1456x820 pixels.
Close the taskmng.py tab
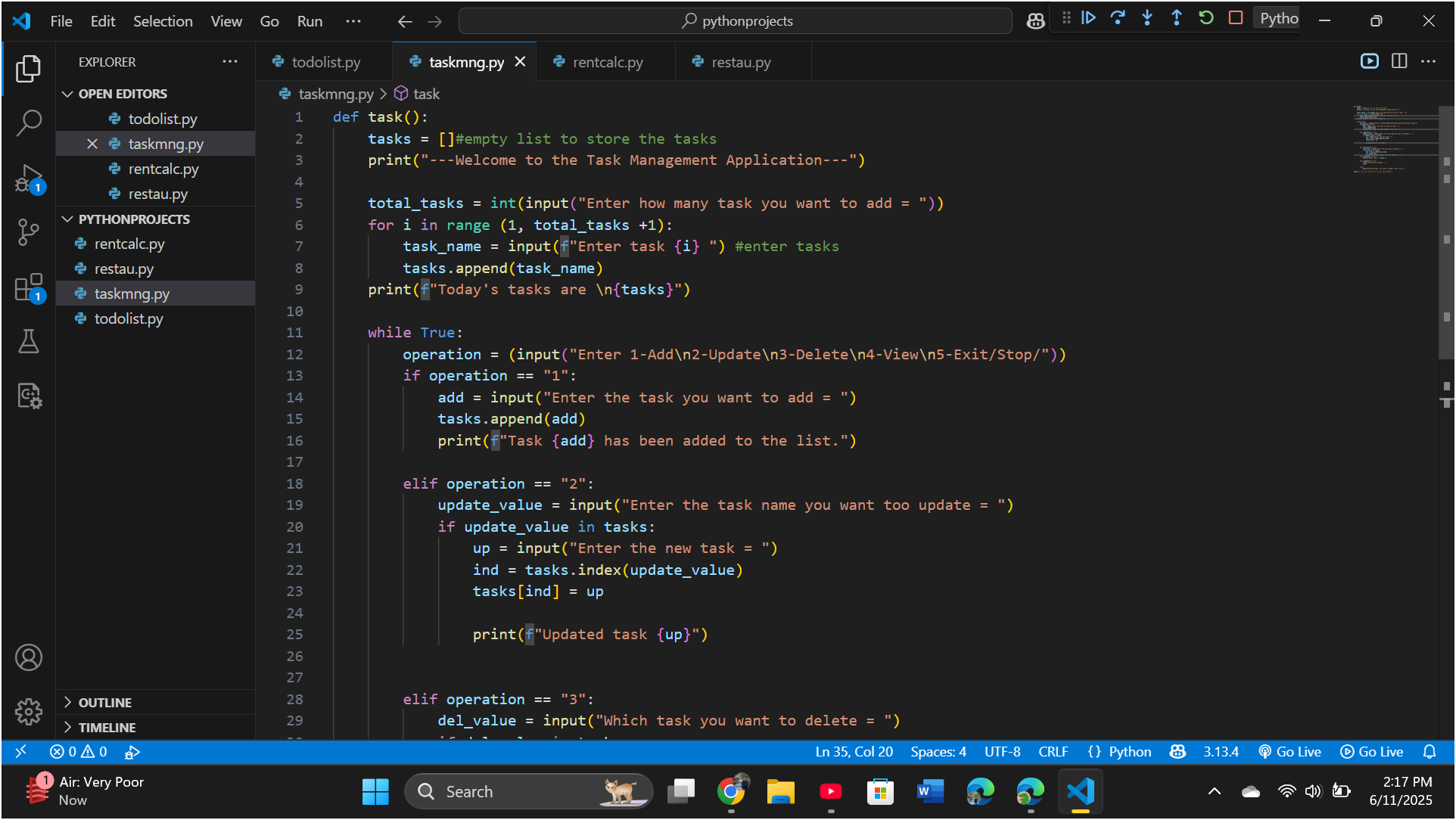point(521,62)
